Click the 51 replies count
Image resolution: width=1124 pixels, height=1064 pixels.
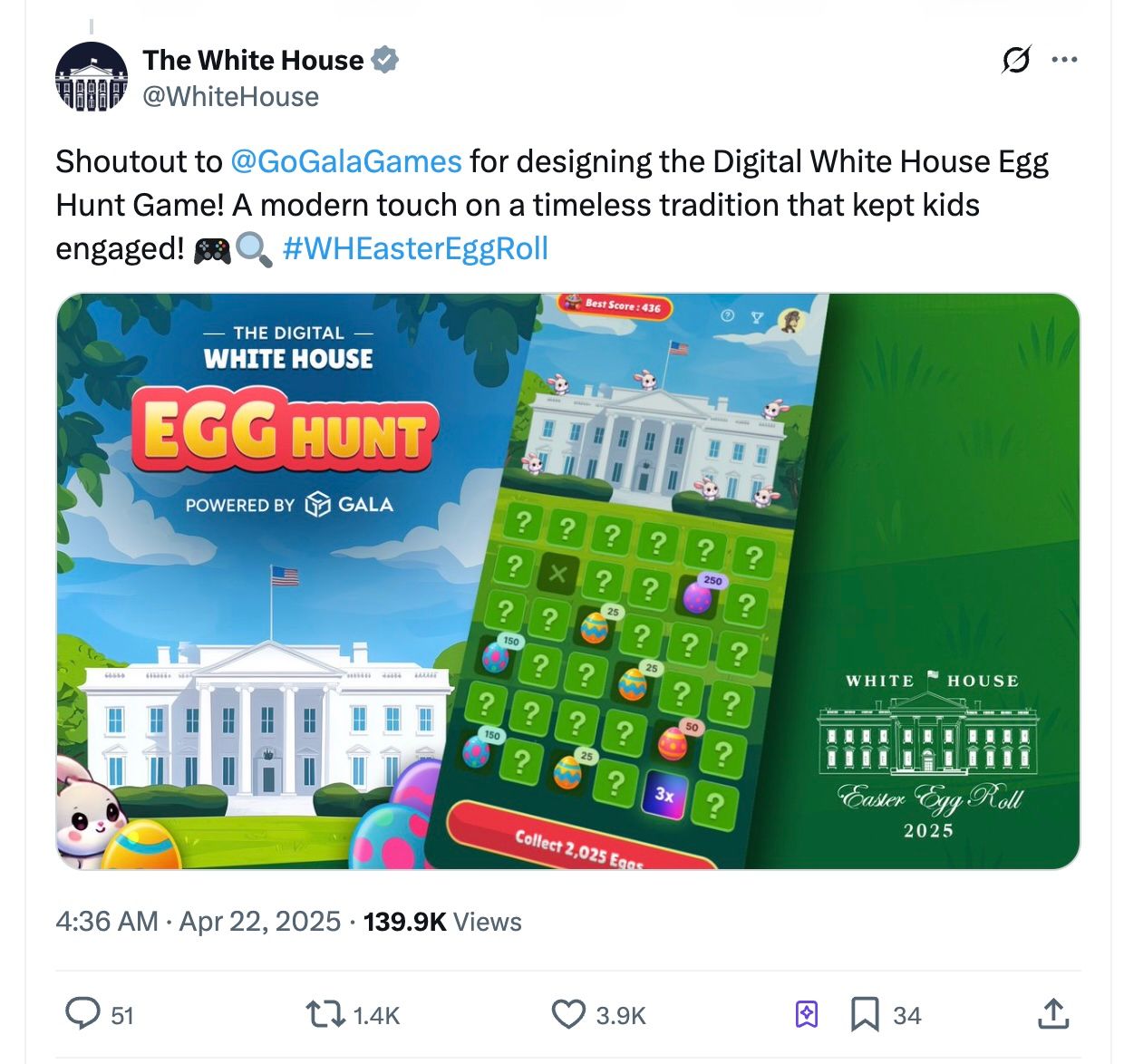tap(122, 1015)
